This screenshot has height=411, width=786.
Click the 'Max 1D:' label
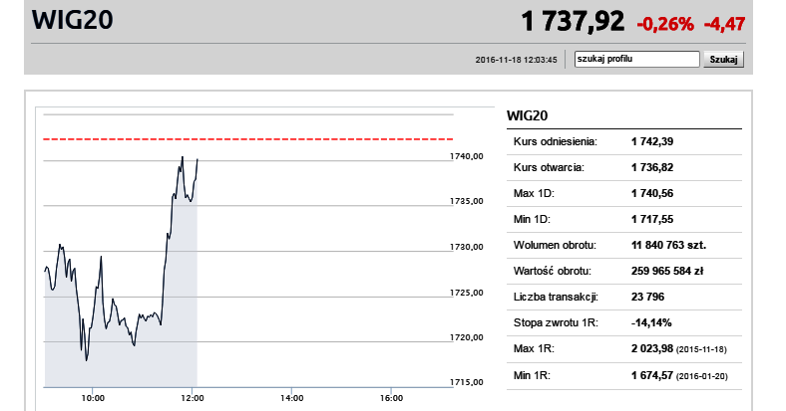tap(534, 193)
